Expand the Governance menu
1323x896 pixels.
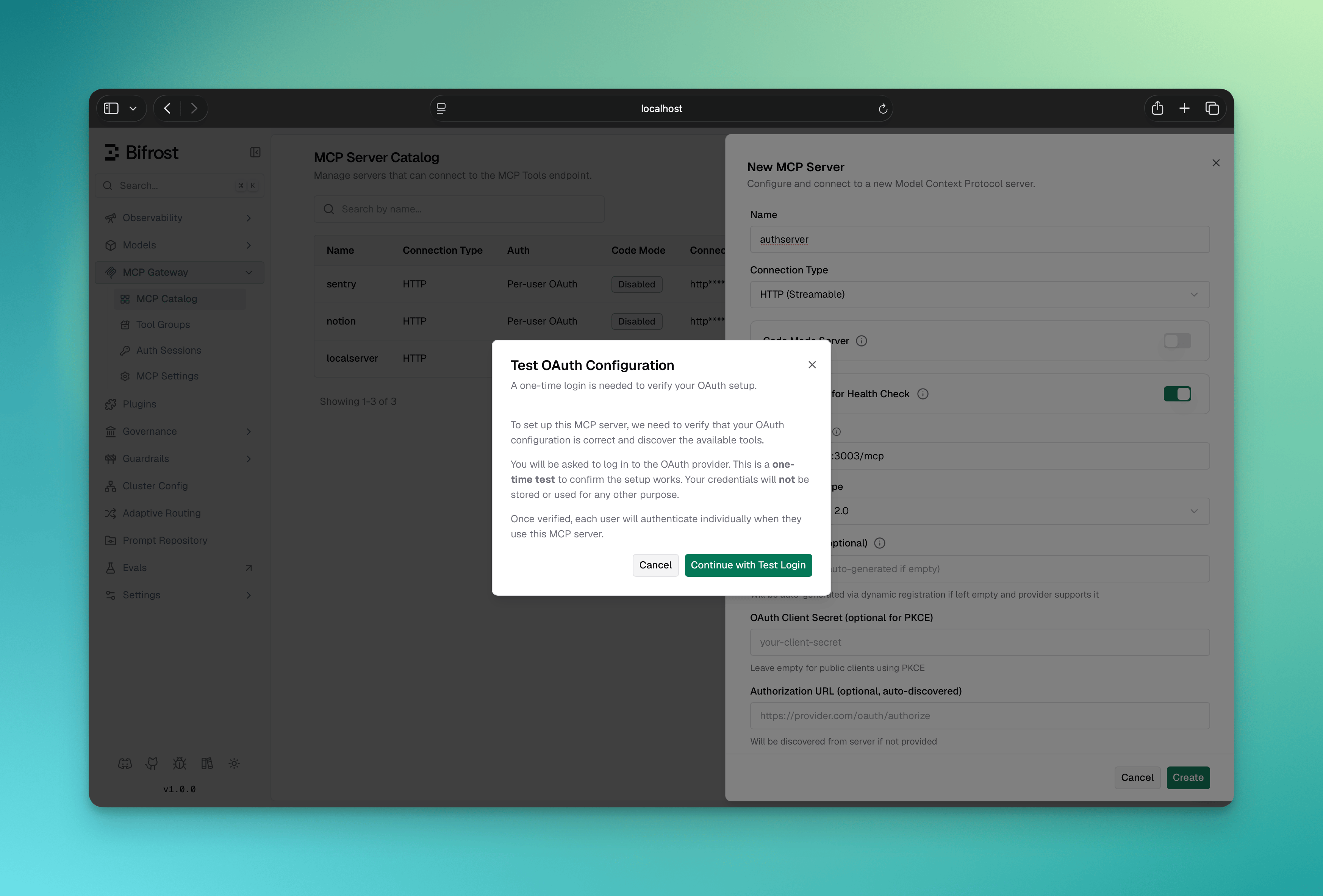pos(180,431)
